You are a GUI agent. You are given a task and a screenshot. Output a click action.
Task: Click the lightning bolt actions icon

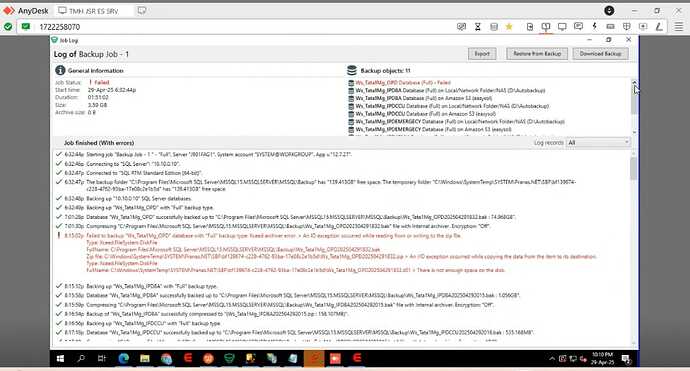click(x=594, y=27)
